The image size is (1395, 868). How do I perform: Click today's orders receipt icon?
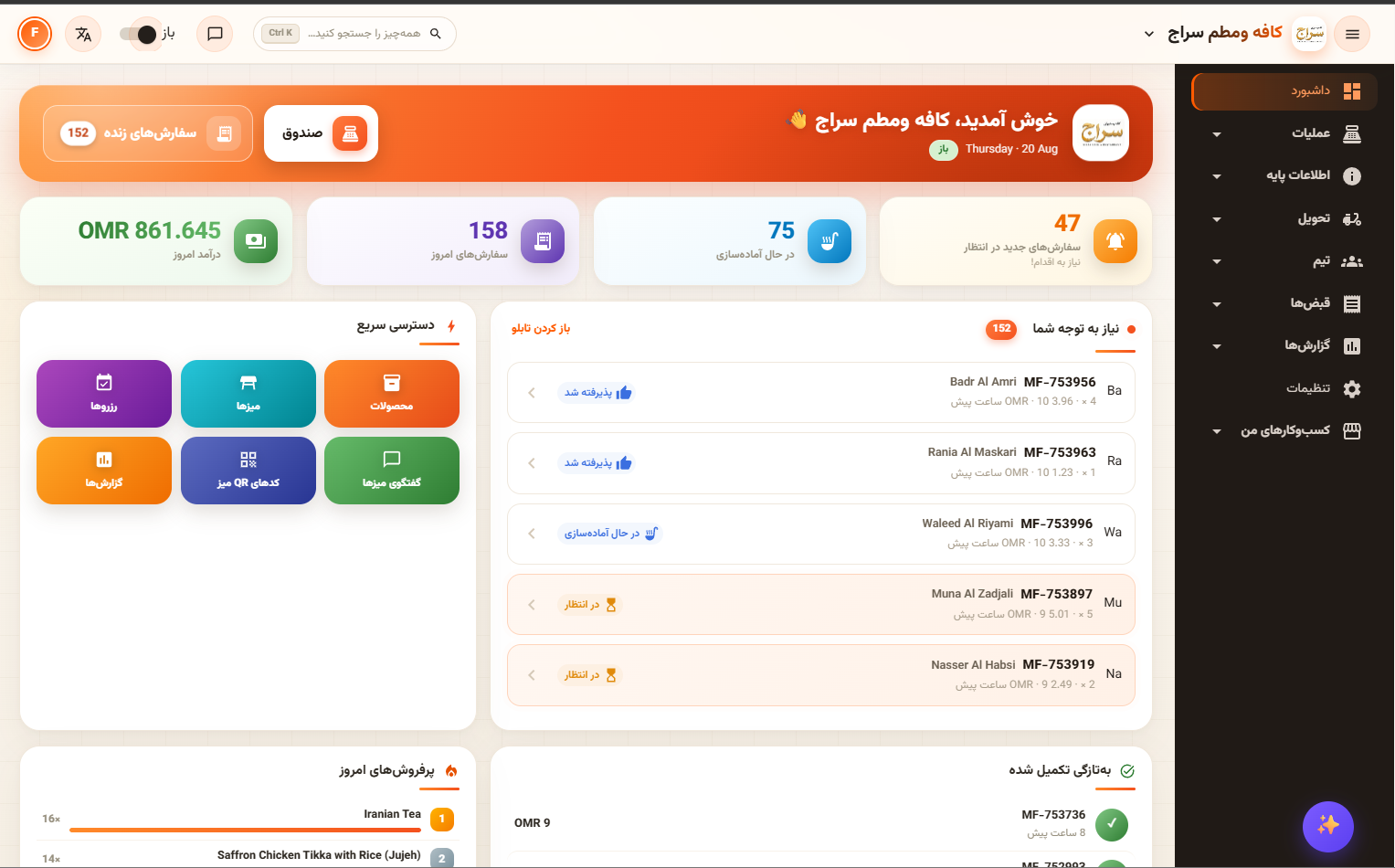point(543,241)
